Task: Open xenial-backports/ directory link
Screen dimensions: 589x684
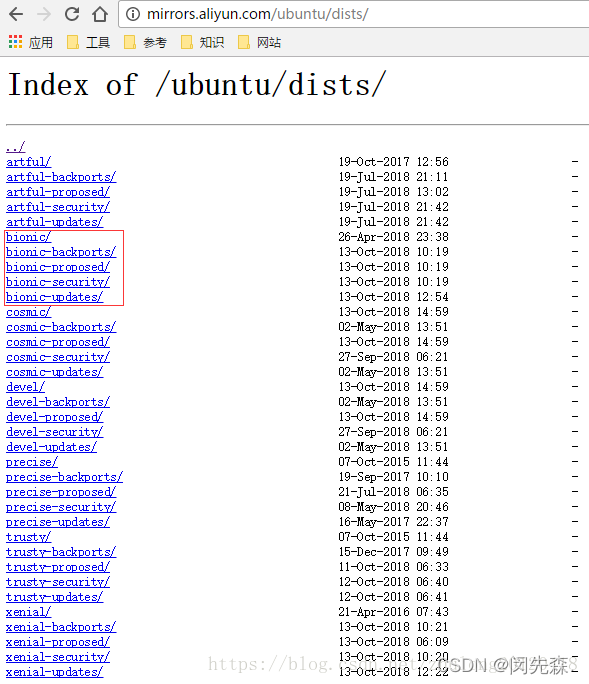Action: pyautogui.click(x=61, y=627)
